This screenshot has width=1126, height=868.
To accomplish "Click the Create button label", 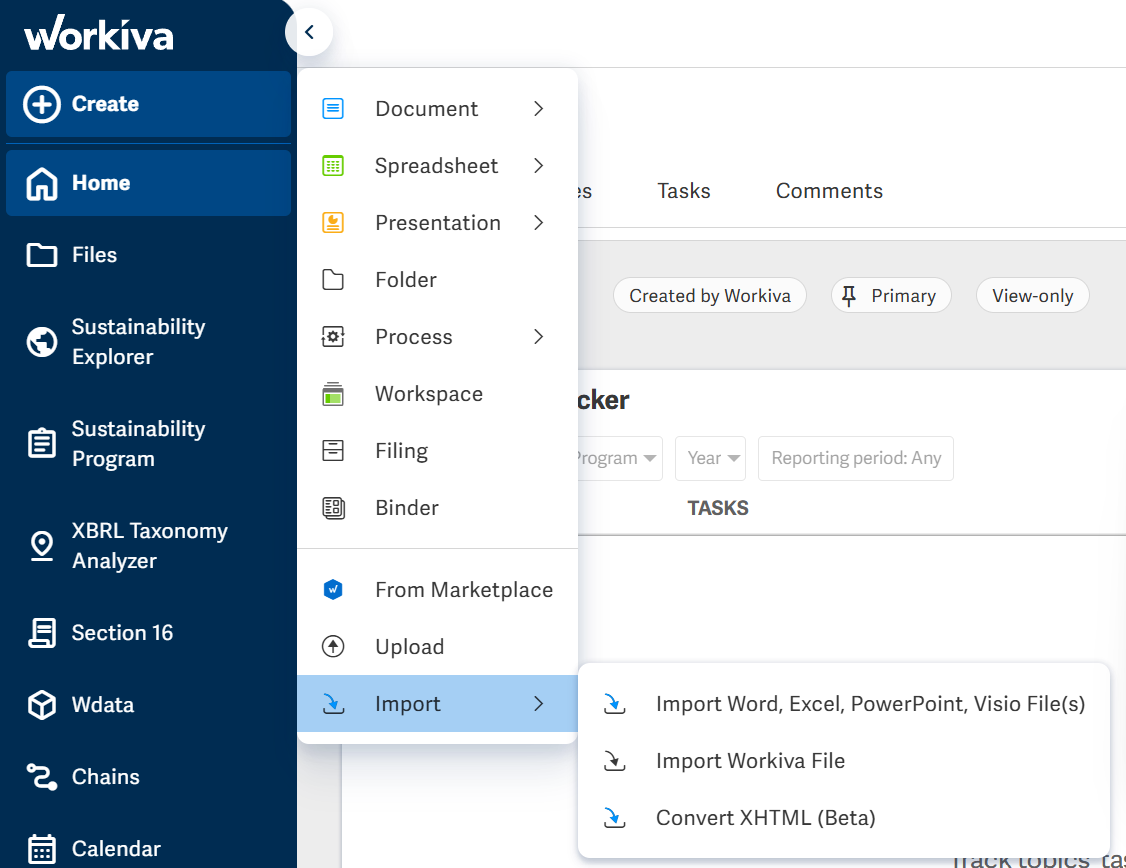I will click(106, 104).
